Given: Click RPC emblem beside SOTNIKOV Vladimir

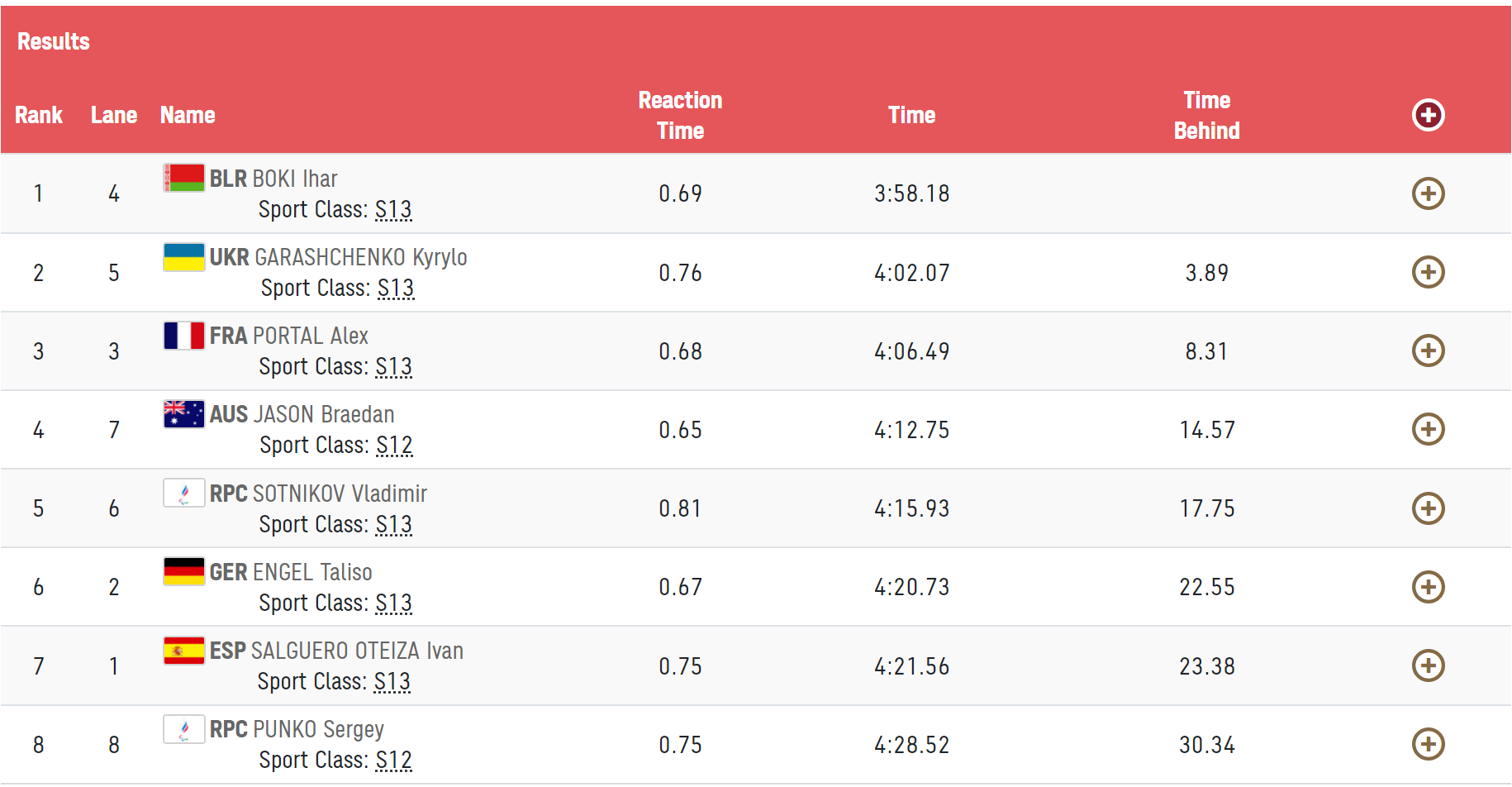Looking at the screenshot, I should (x=183, y=494).
